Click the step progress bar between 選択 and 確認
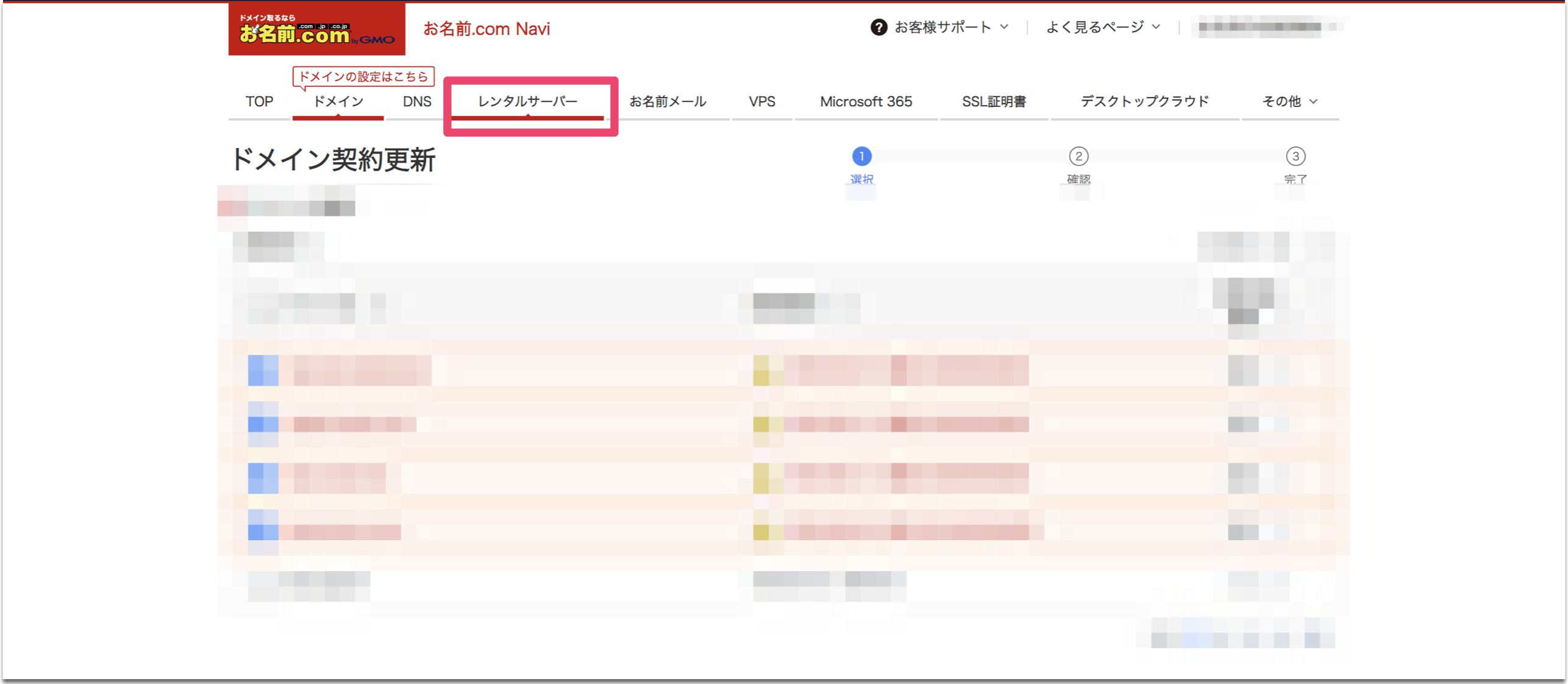Image resolution: width=1568 pixels, height=684 pixels. click(969, 156)
